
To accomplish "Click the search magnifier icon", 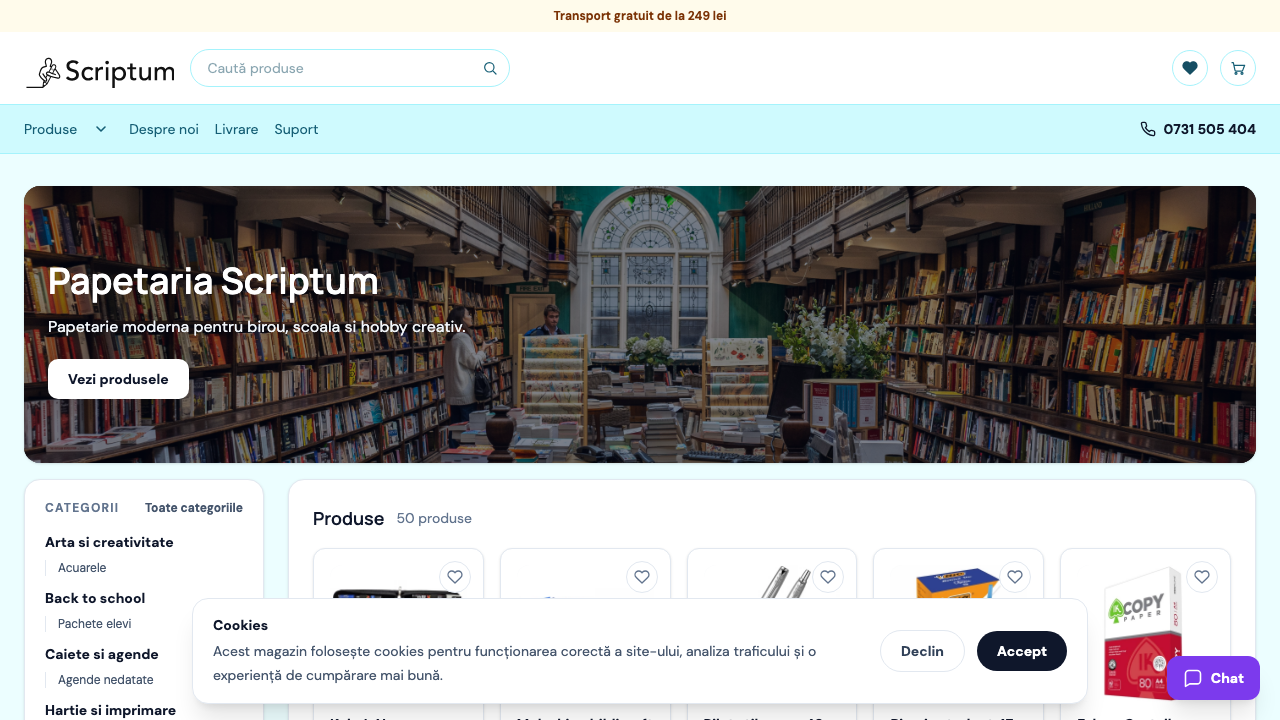I will click(490, 68).
